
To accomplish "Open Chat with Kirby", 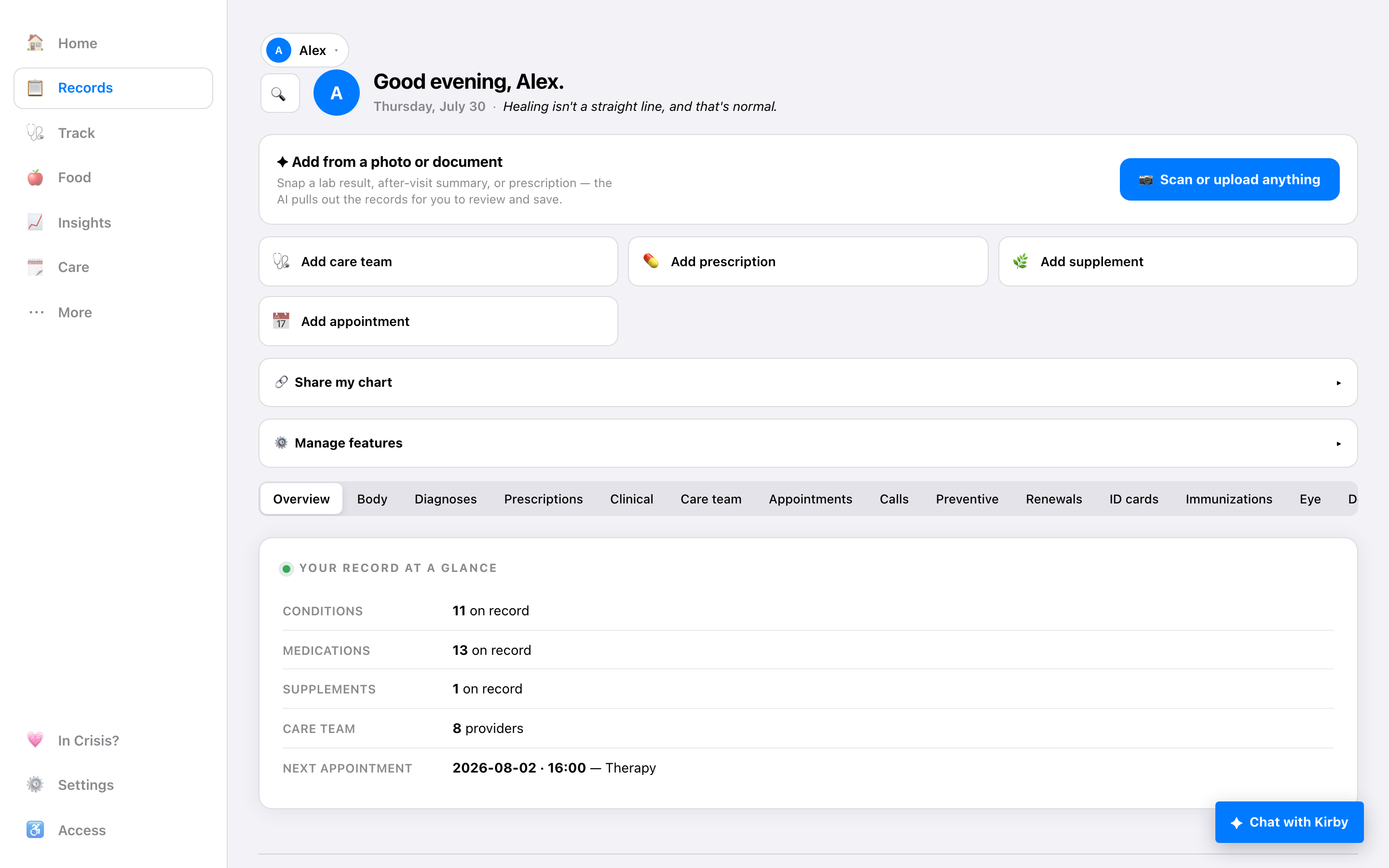I will (1289, 822).
